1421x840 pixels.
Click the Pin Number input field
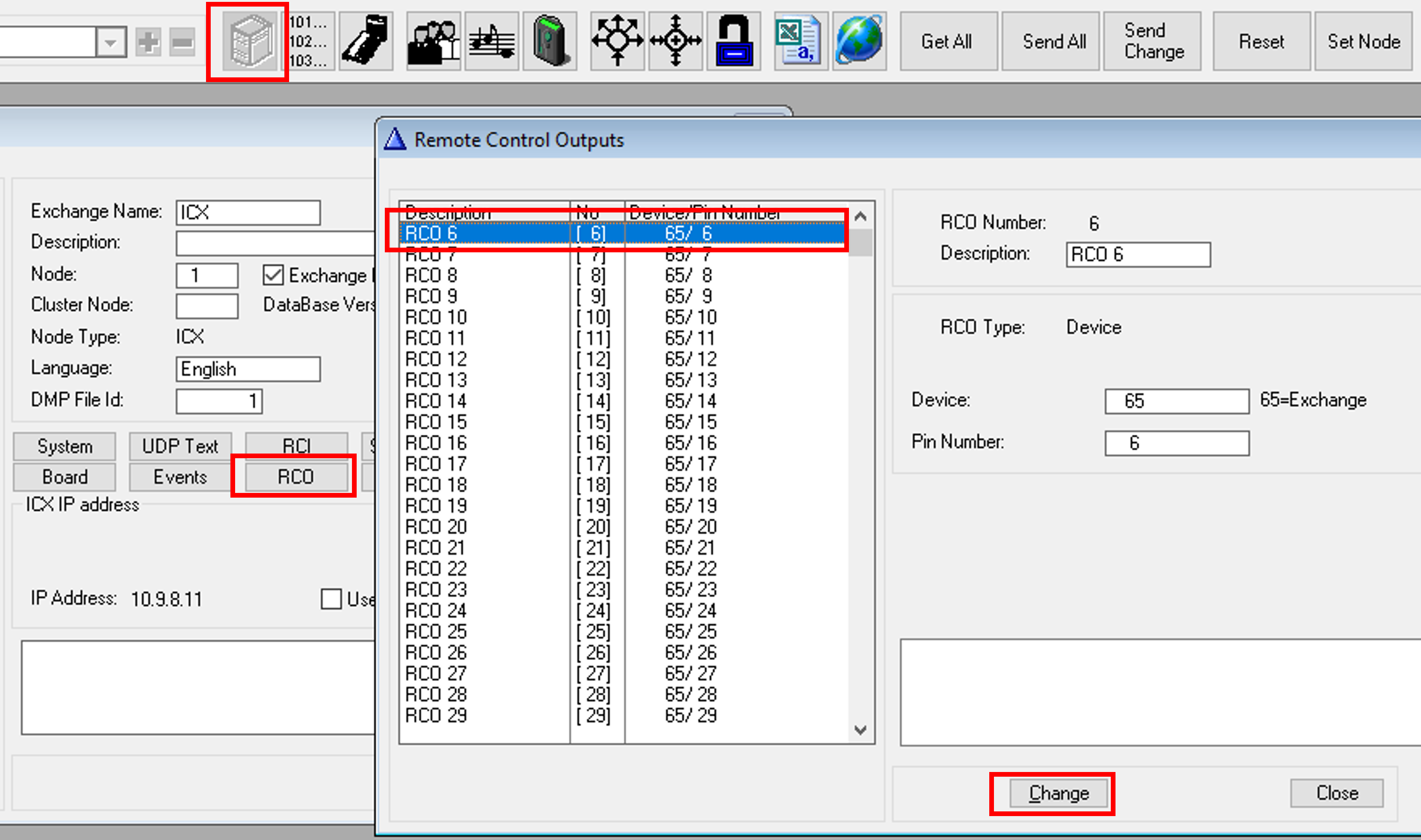pyautogui.click(x=1177, y=443)
